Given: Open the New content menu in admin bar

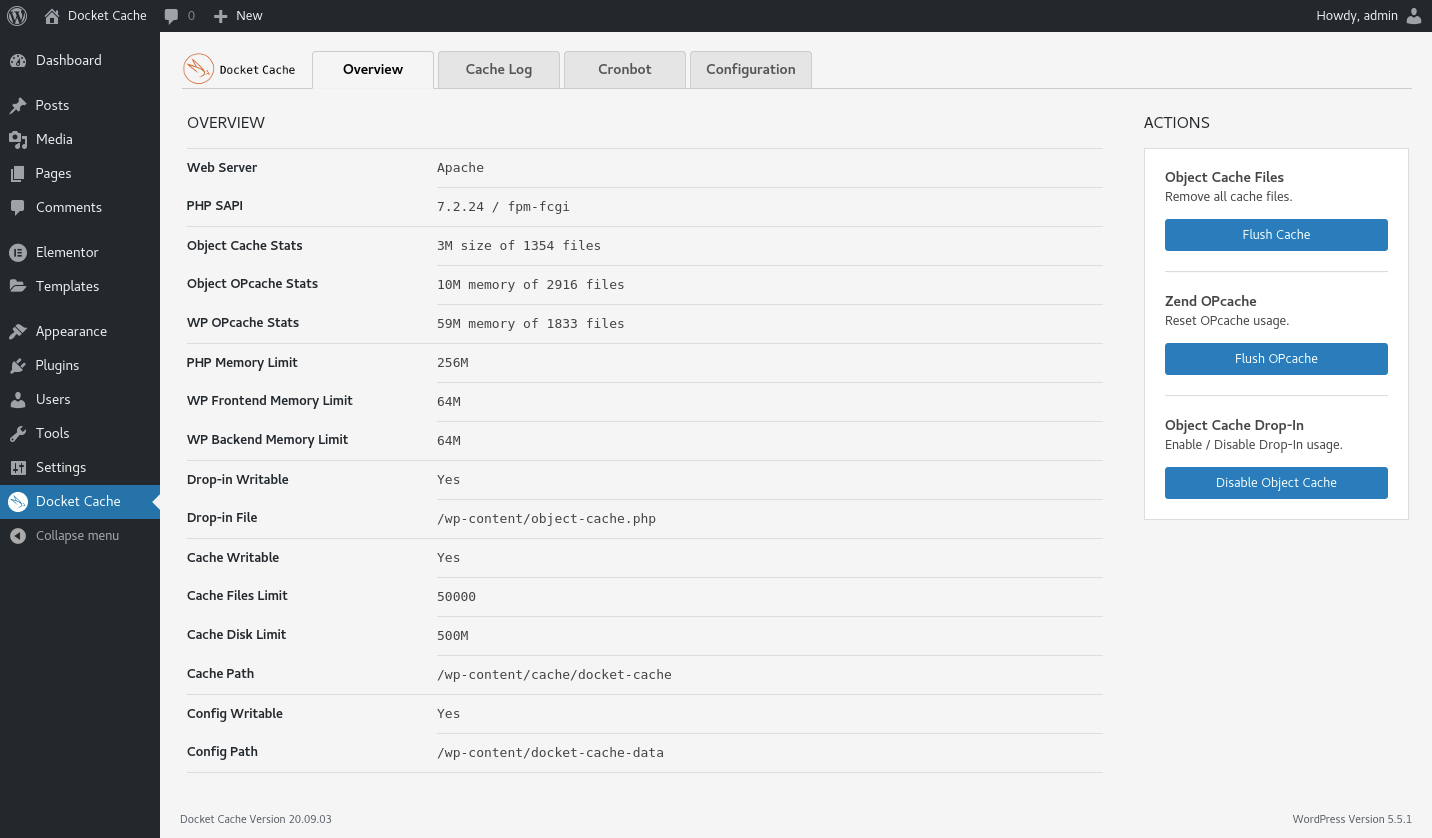Looking at the screenshot, I should (x=237, y=15).
